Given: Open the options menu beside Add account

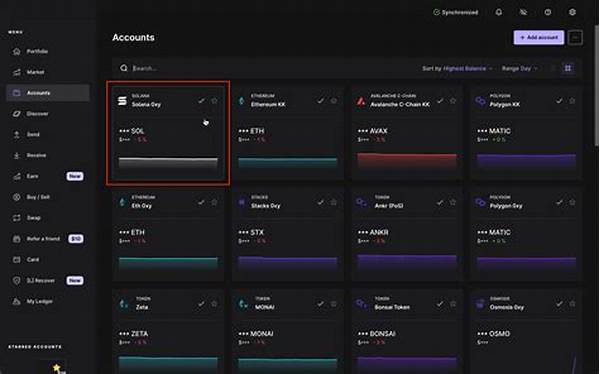Looking at the screenshot, I should [x=575, y=38].
